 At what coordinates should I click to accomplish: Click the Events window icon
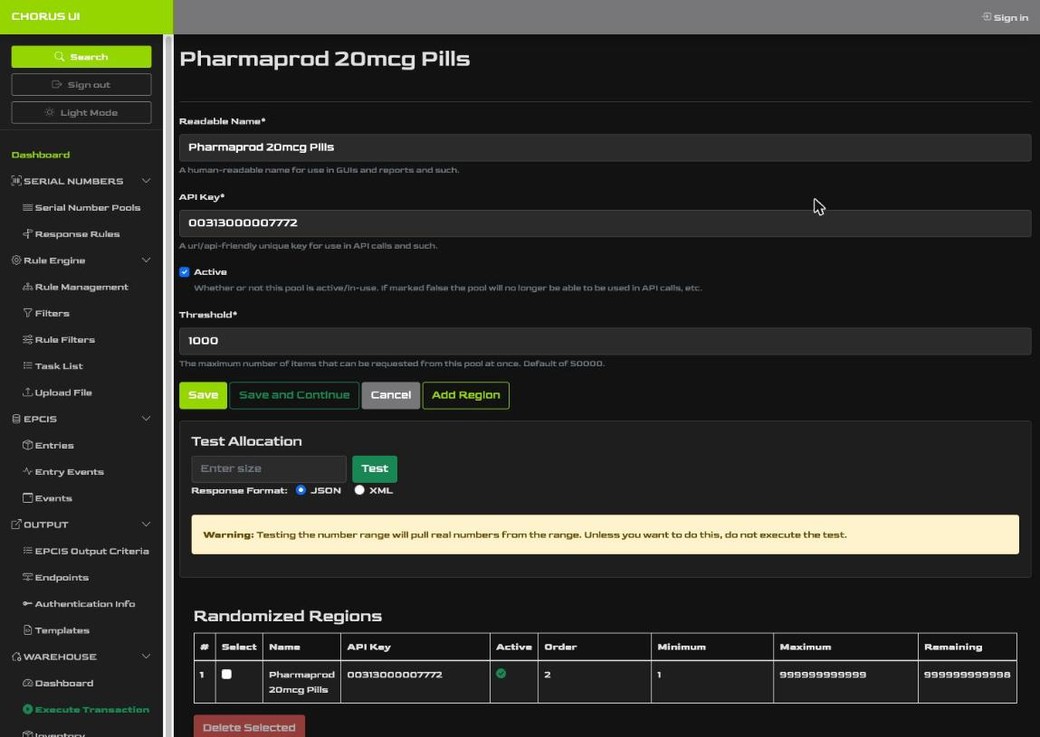(27, 498)
